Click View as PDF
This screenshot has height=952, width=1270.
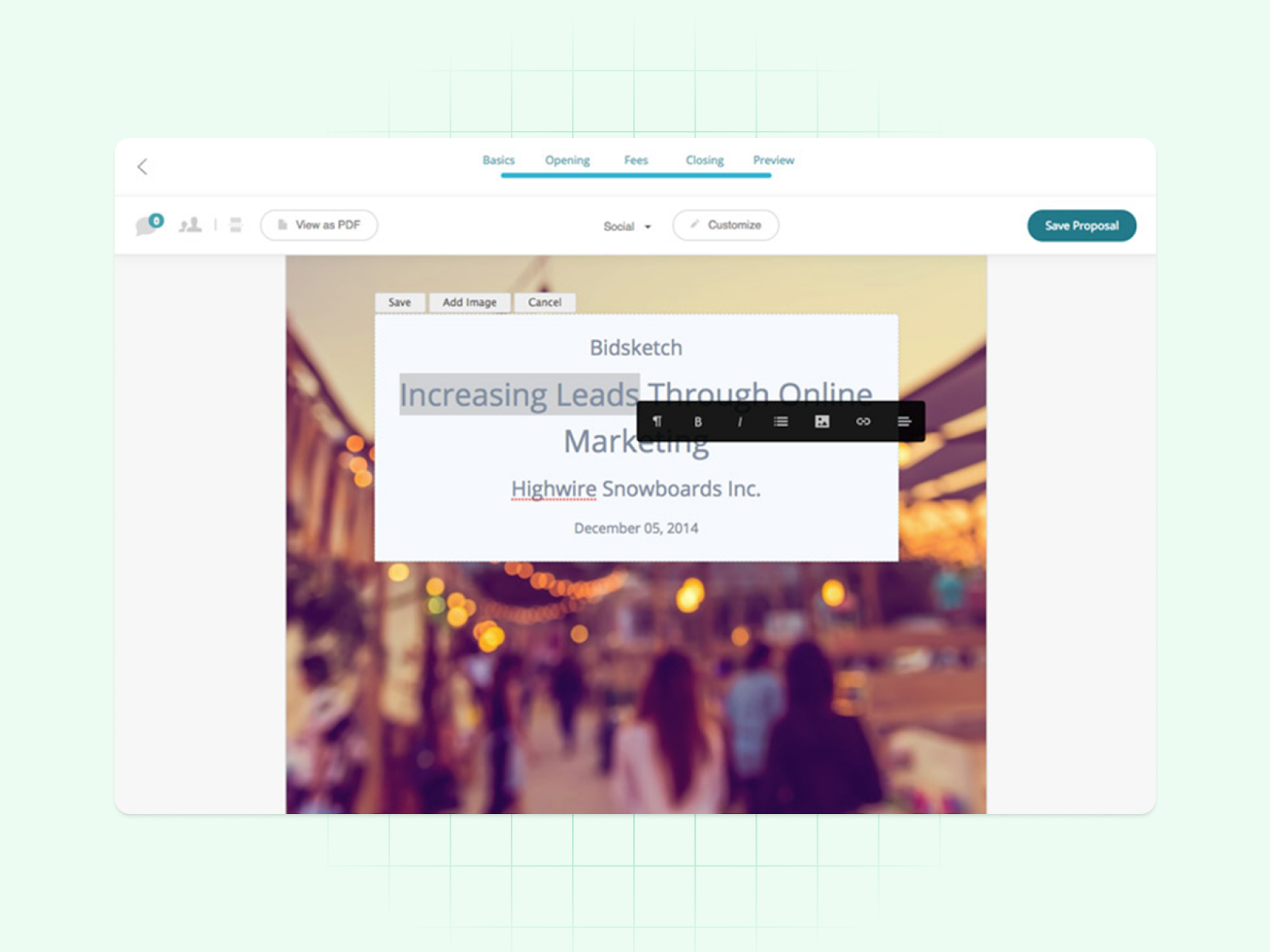pos(319,225)
